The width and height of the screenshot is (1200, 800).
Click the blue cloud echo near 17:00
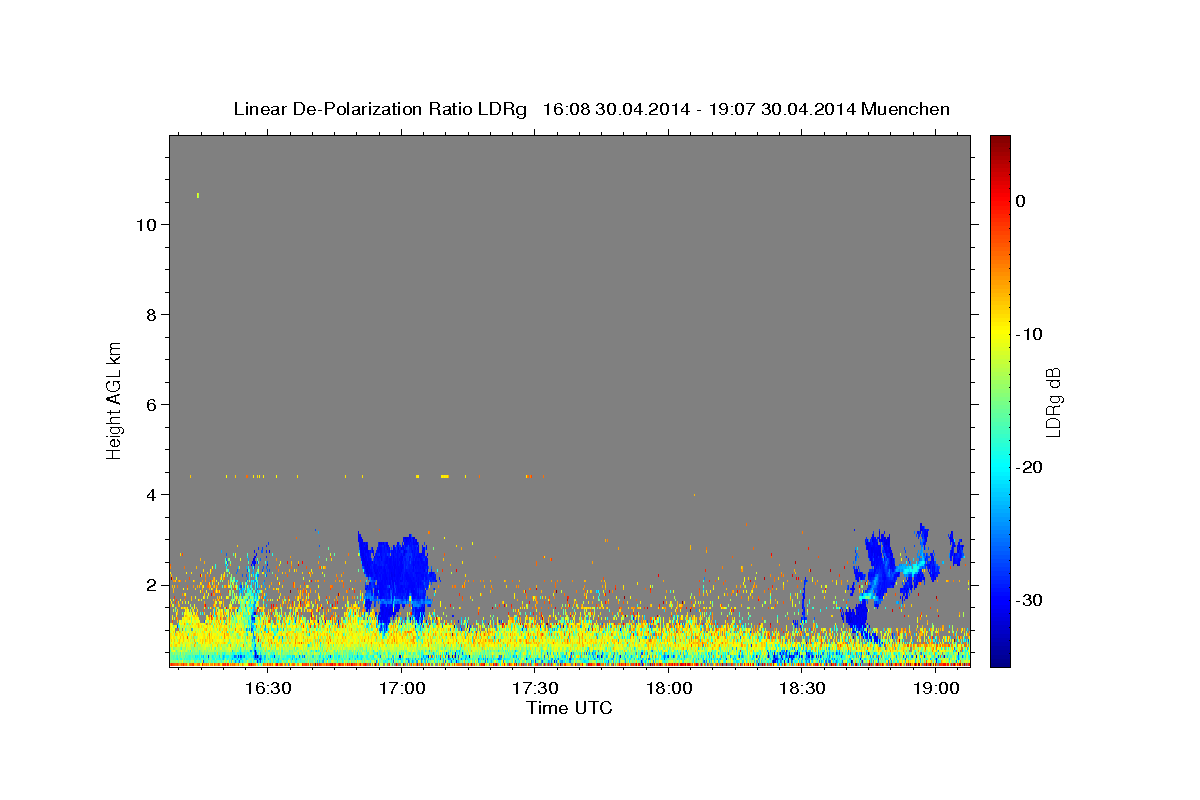pyautogui.click(x=397, y=580)
